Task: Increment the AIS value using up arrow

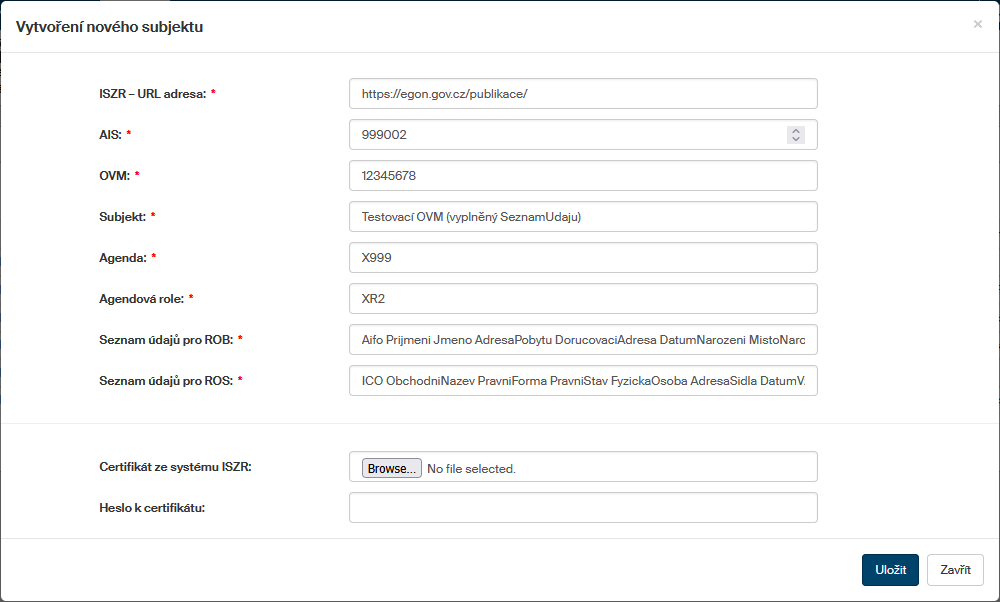Action: coord(796,129)
